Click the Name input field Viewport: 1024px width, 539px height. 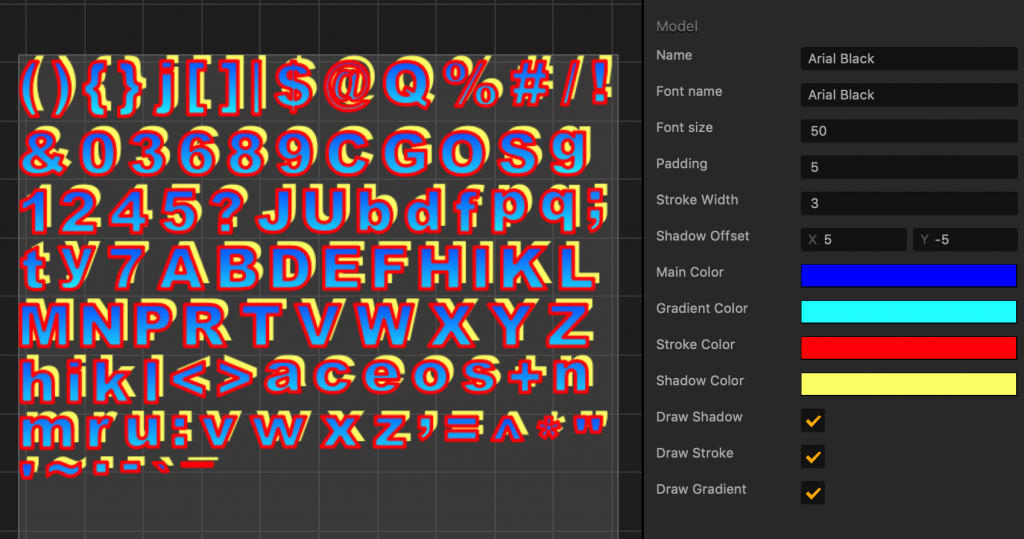(x=908, y=59)
